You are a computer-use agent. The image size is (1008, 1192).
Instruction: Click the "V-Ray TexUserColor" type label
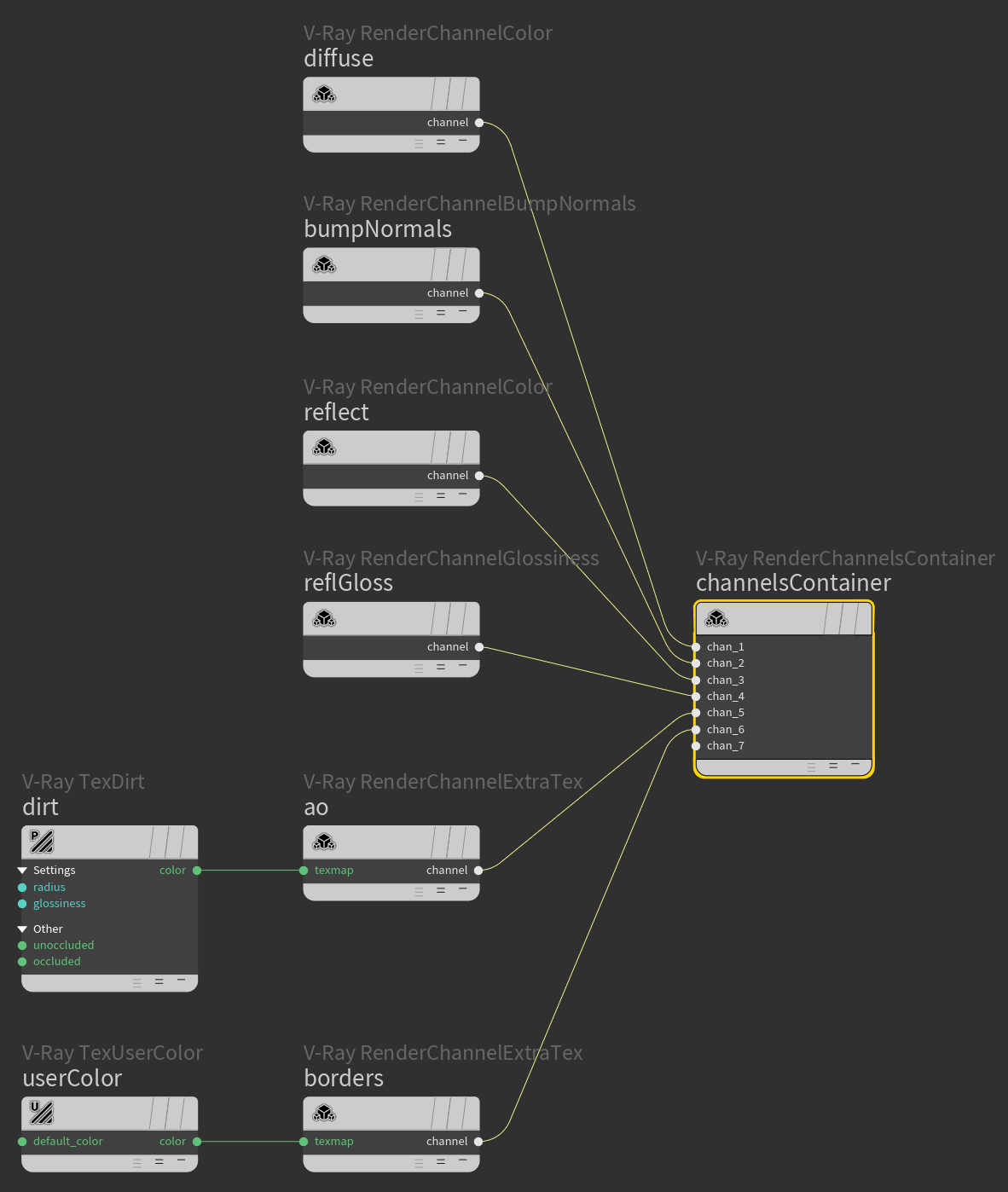tap(113, 1052)
